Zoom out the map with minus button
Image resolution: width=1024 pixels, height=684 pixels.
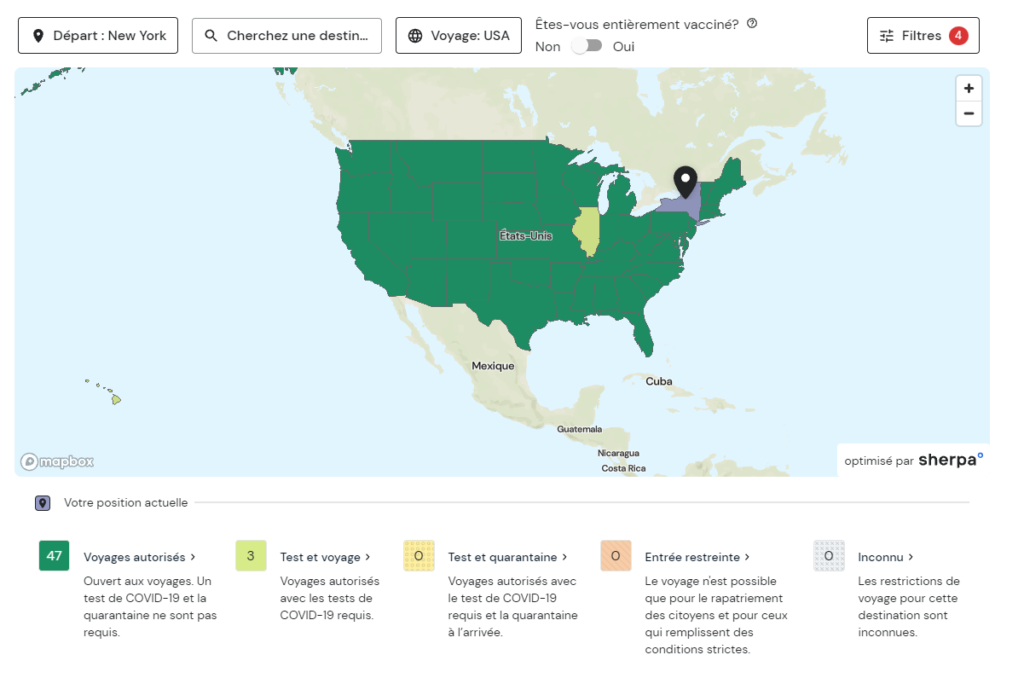[x=968, y=114]
